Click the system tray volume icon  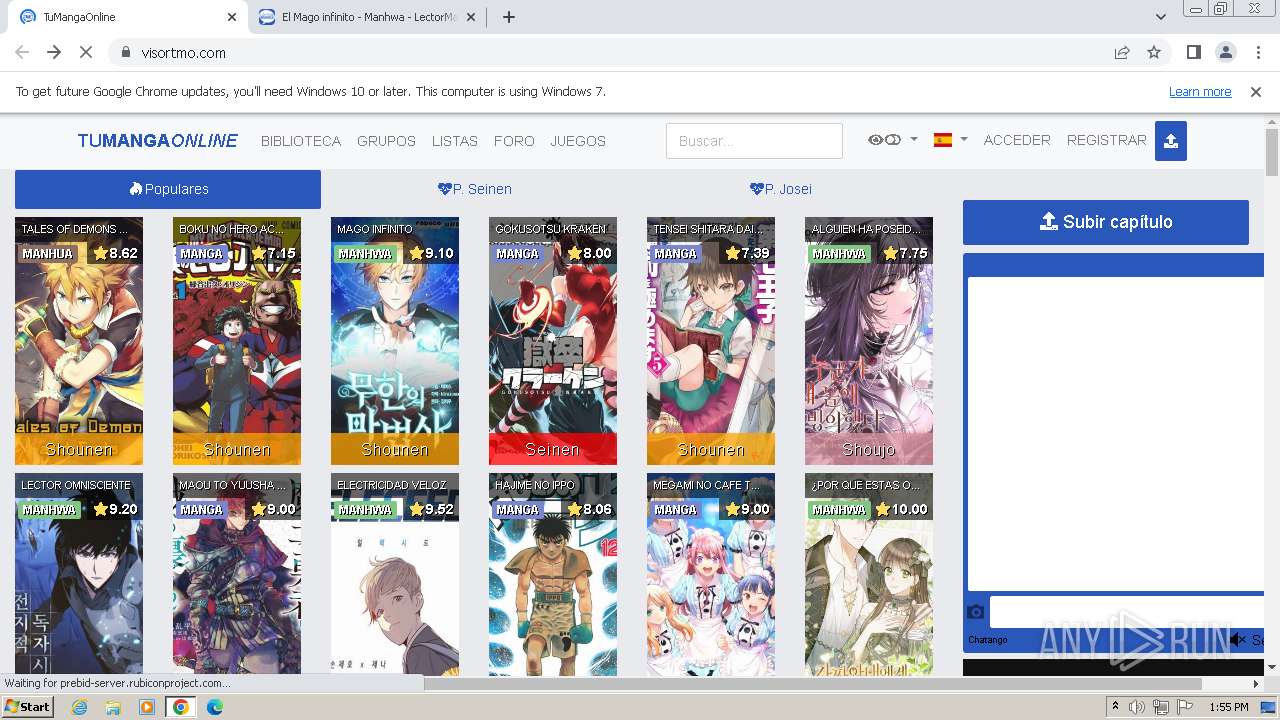pos(1137,707)
